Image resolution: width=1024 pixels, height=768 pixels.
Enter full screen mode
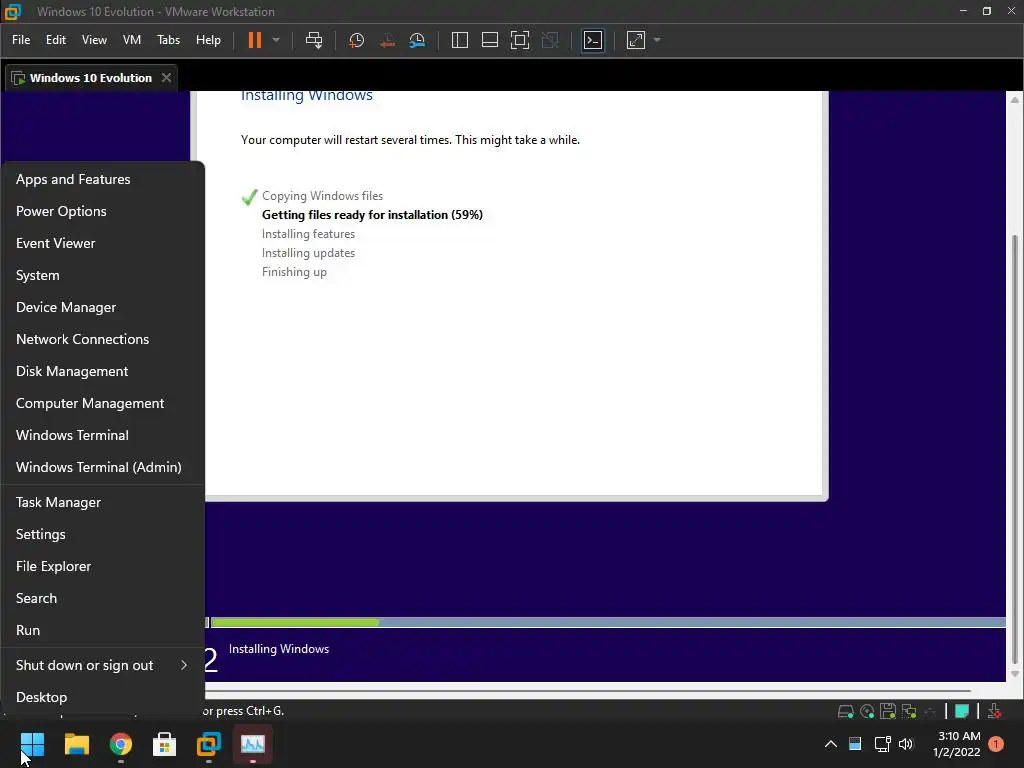tap(520, 40)
